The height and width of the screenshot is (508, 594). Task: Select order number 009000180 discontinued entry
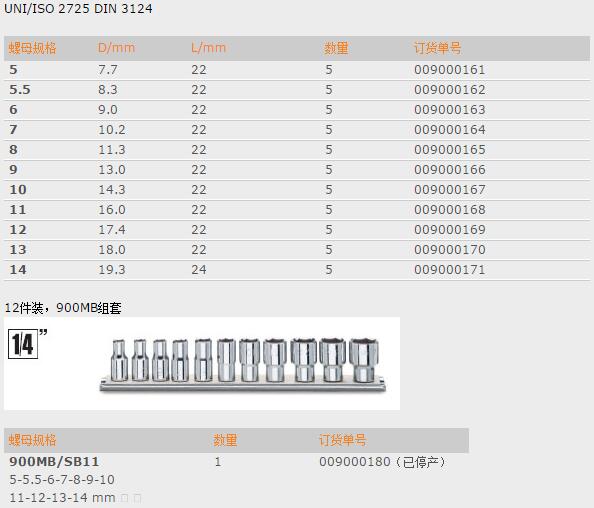382,462
